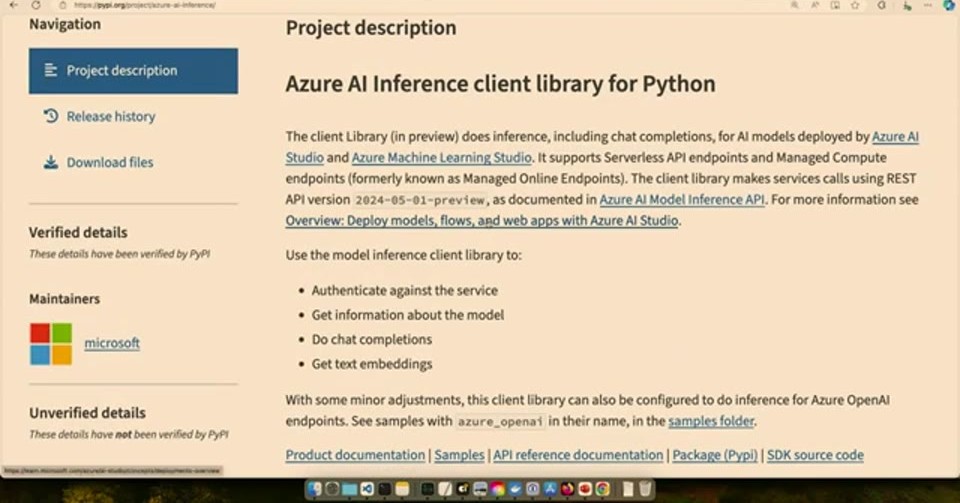Viewport: 960px width, 503px height.
Task: Open the microsoft maintainer link
Action: click(112, 343)
